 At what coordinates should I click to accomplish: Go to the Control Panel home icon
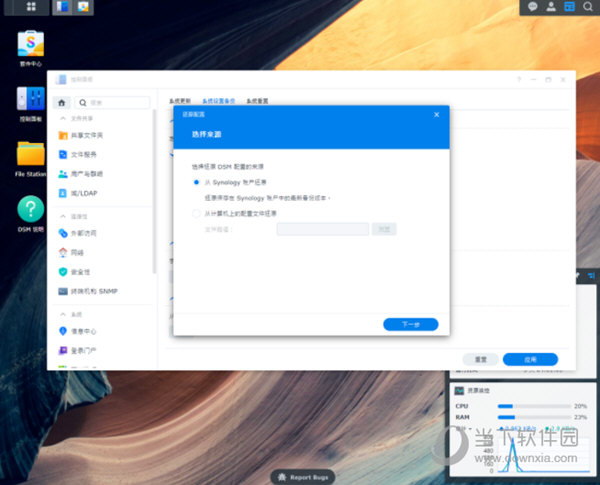click(61, 103)
